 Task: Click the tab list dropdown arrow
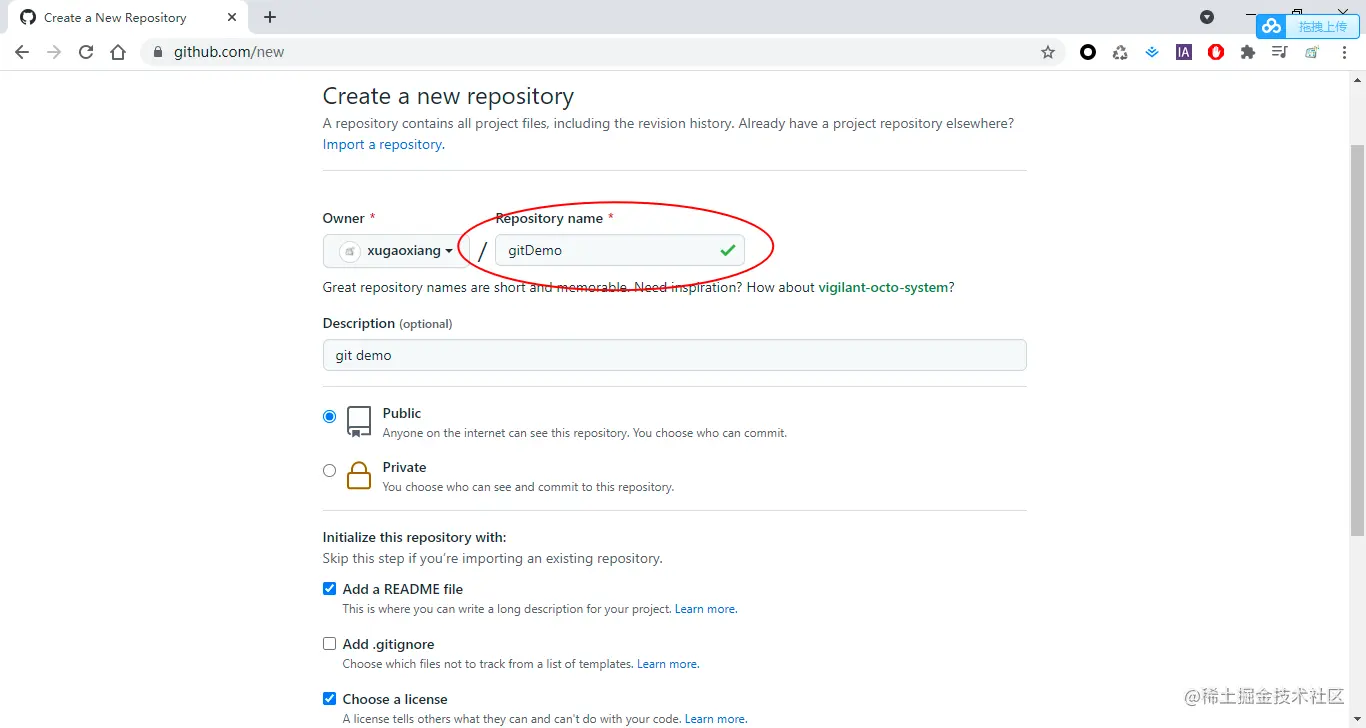(x=1206, y=17)
